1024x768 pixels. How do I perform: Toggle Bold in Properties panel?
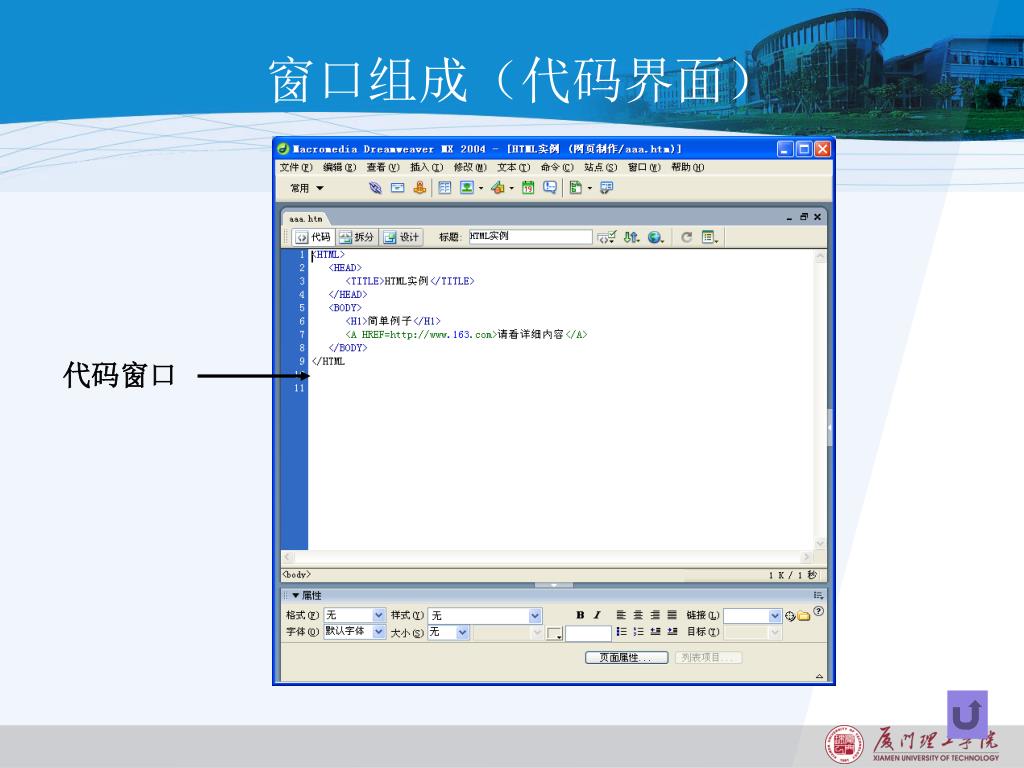[x=580, y=615]
